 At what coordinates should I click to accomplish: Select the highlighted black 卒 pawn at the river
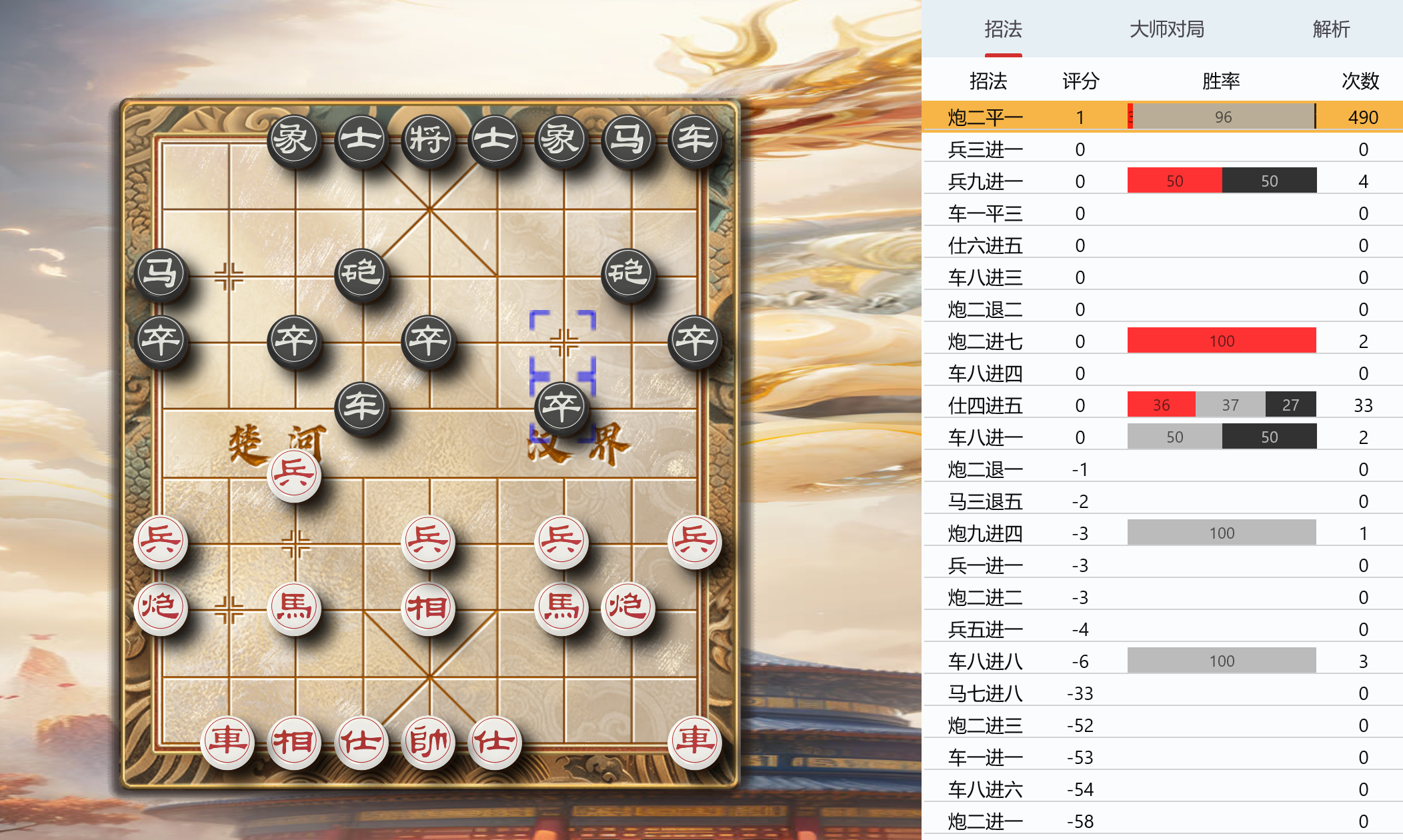click(561, 407)
